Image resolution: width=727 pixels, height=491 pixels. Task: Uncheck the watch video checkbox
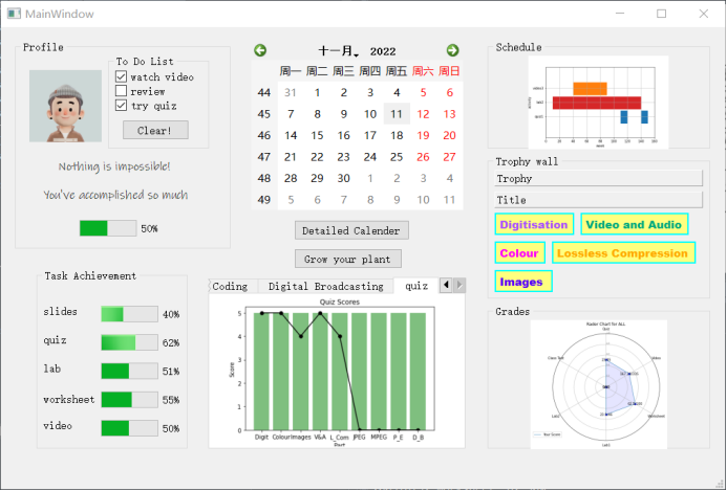click(122, 77)
